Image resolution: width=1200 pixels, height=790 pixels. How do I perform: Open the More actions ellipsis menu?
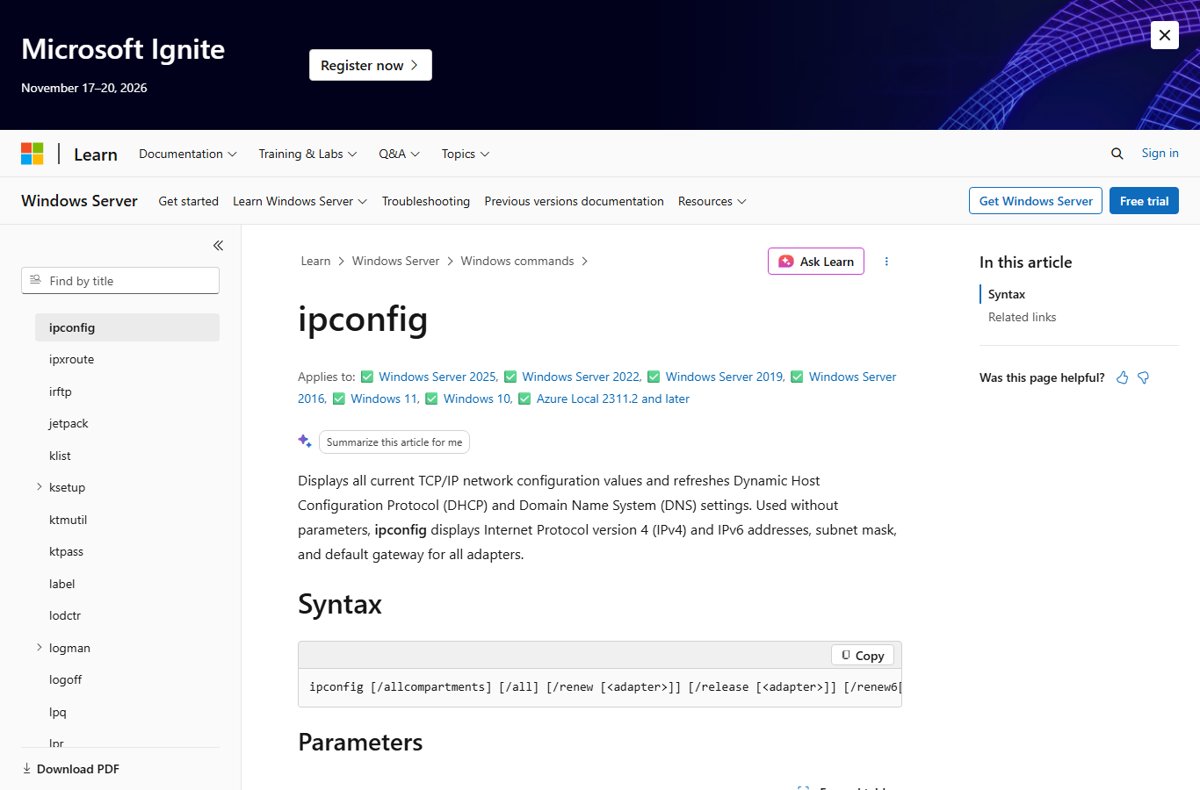(886, 261)
